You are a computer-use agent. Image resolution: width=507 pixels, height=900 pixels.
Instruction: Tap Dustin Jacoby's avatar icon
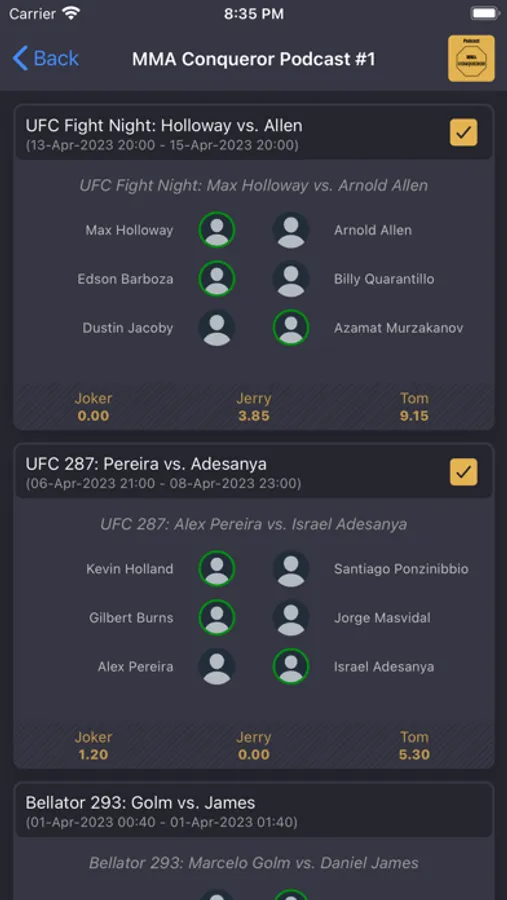pos(216,328)
